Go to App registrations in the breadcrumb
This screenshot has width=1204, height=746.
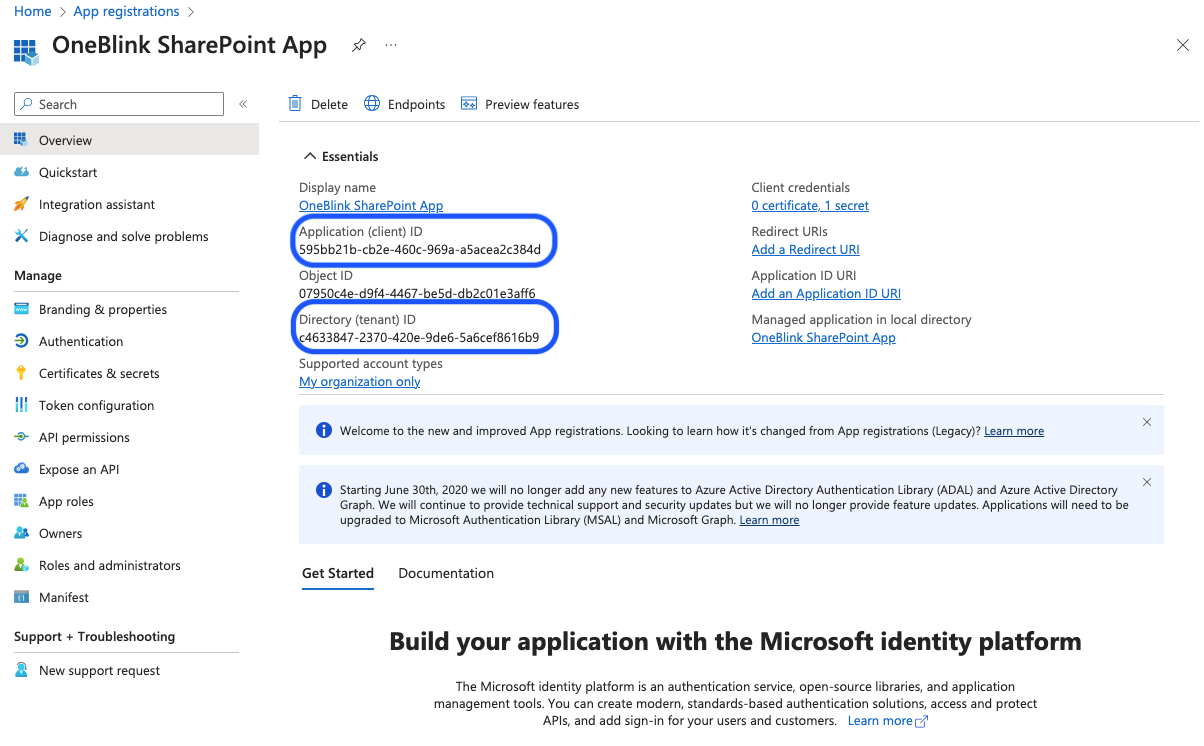[127, 12]
